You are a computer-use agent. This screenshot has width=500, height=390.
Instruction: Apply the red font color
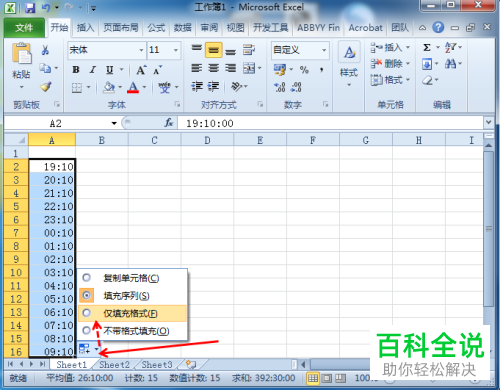(x=133, y=87)
